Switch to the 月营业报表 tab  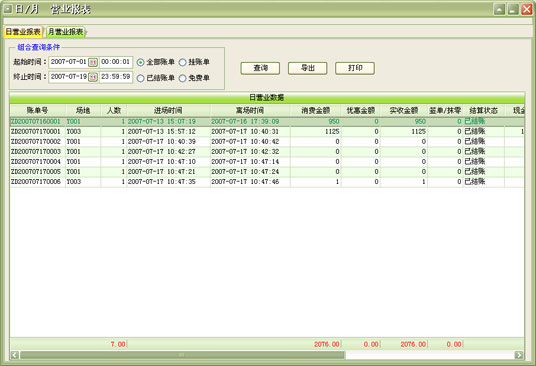coord(66,32)
